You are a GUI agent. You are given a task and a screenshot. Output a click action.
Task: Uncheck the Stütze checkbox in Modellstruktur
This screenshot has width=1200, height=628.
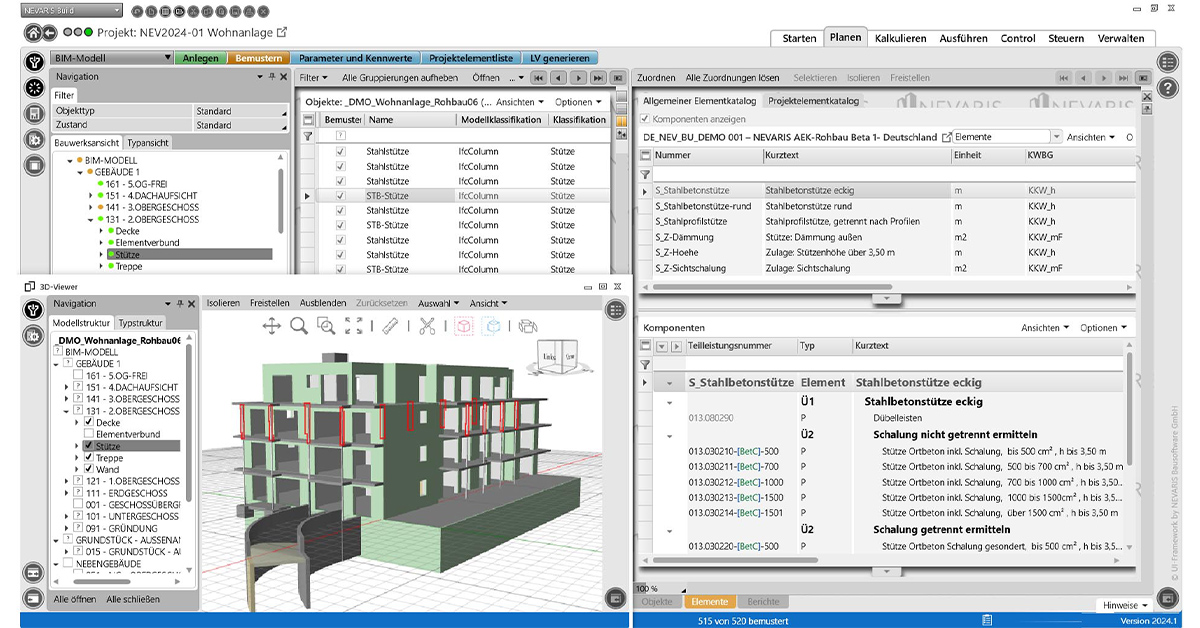[89, 446]
